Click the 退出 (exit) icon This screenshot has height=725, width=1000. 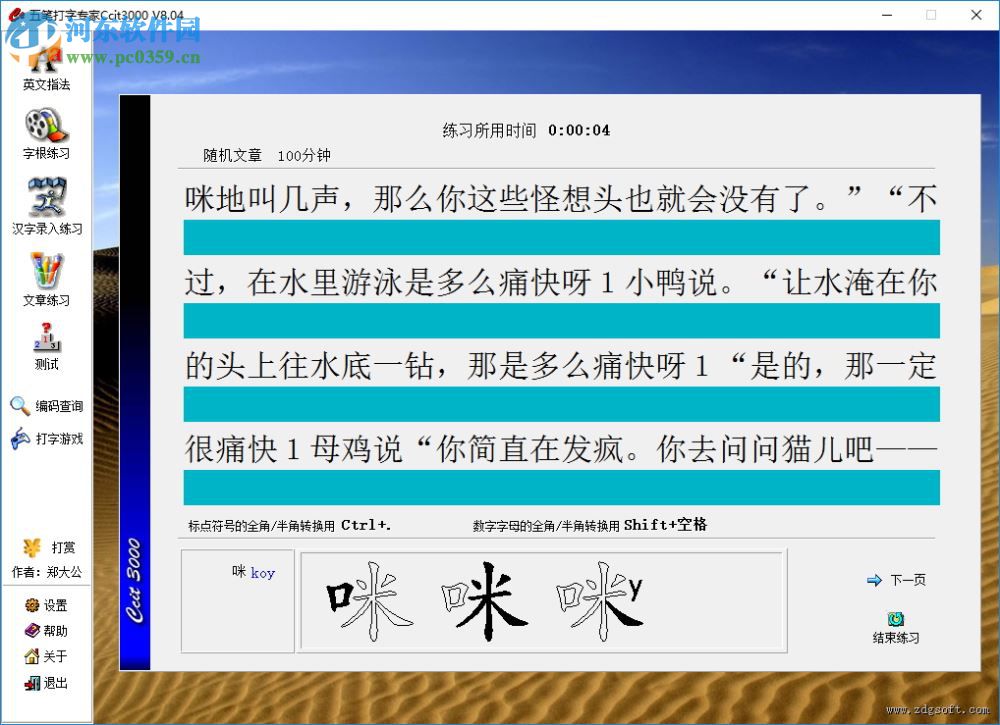coord(44,682)
